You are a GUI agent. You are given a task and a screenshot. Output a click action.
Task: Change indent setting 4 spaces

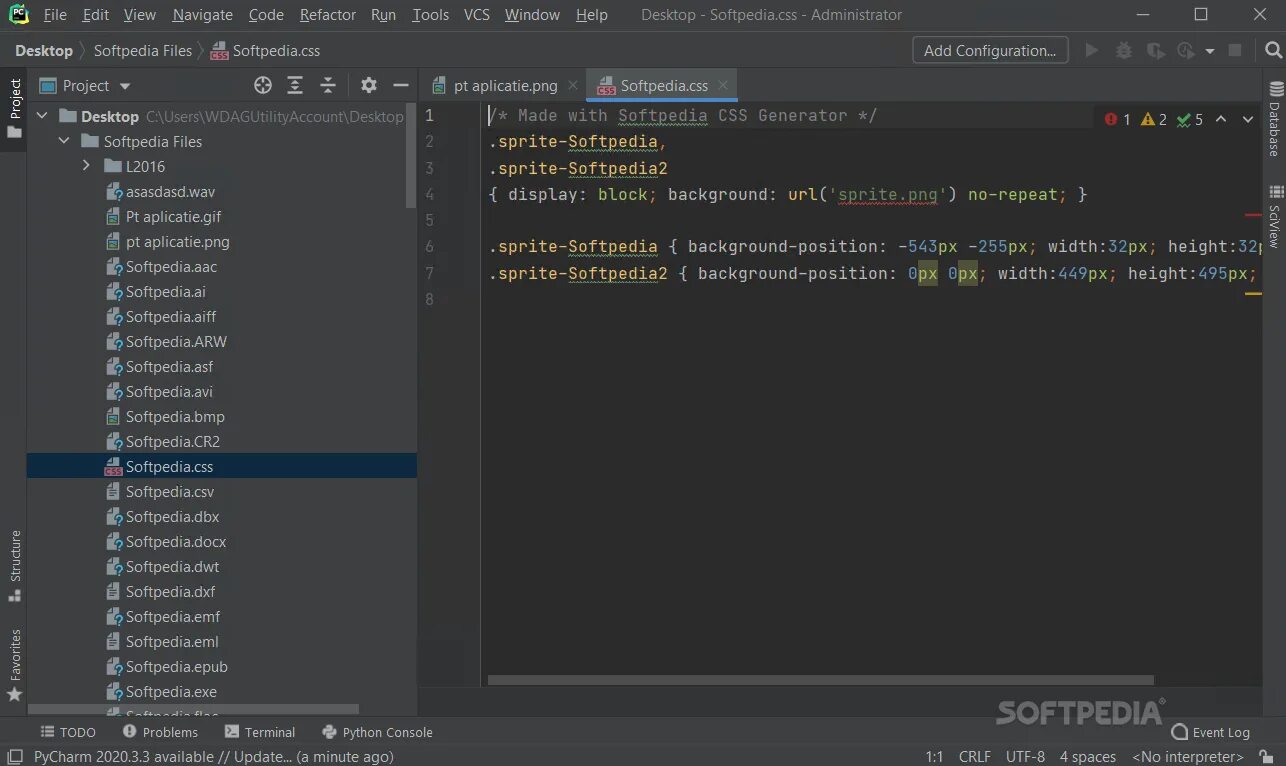(1088, 757)
